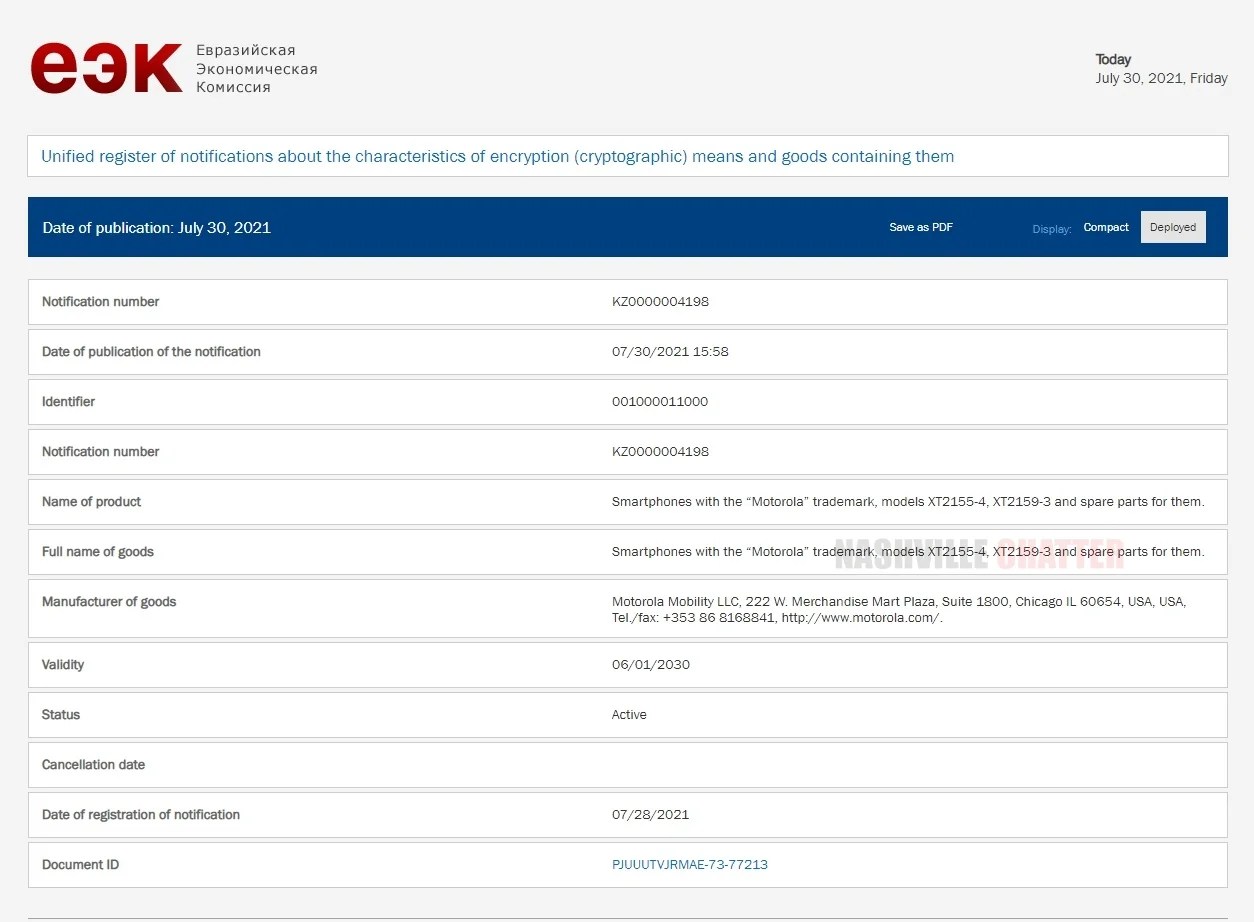Click Евразийская Экономическая Комиссия header text

point(256,69)
